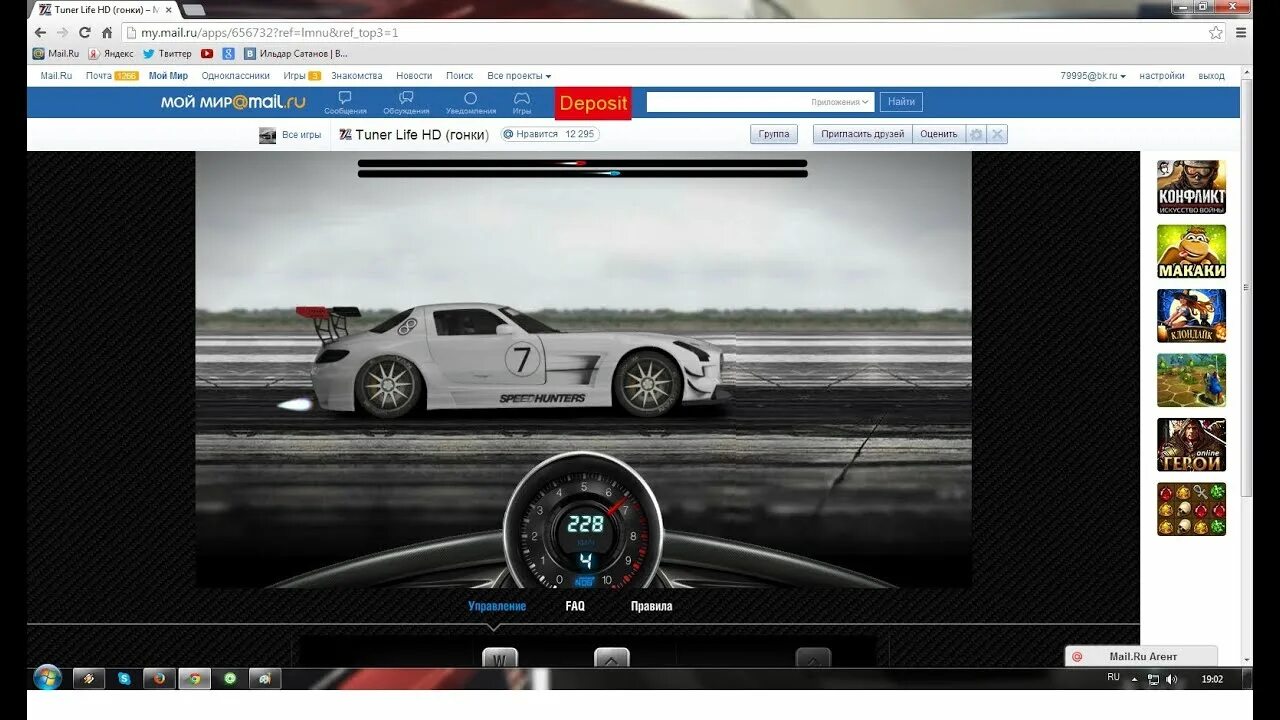Open the Управление tab below the game
1280x720 pixels.
[496, 605]
